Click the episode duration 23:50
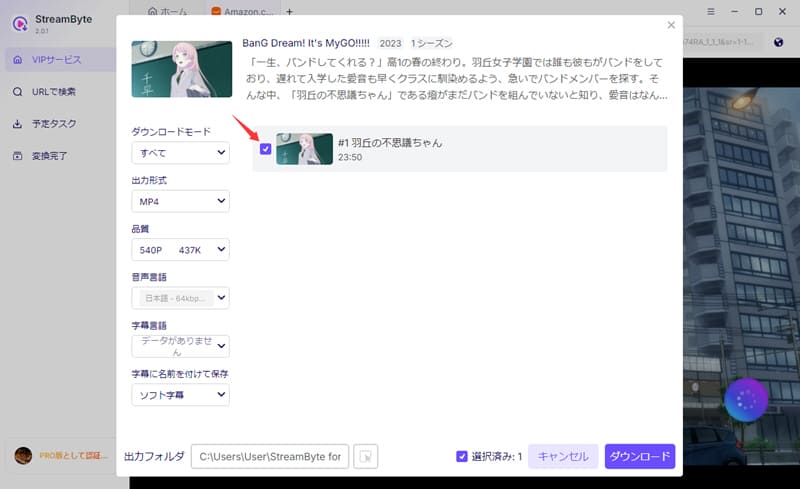 [350, 157]
